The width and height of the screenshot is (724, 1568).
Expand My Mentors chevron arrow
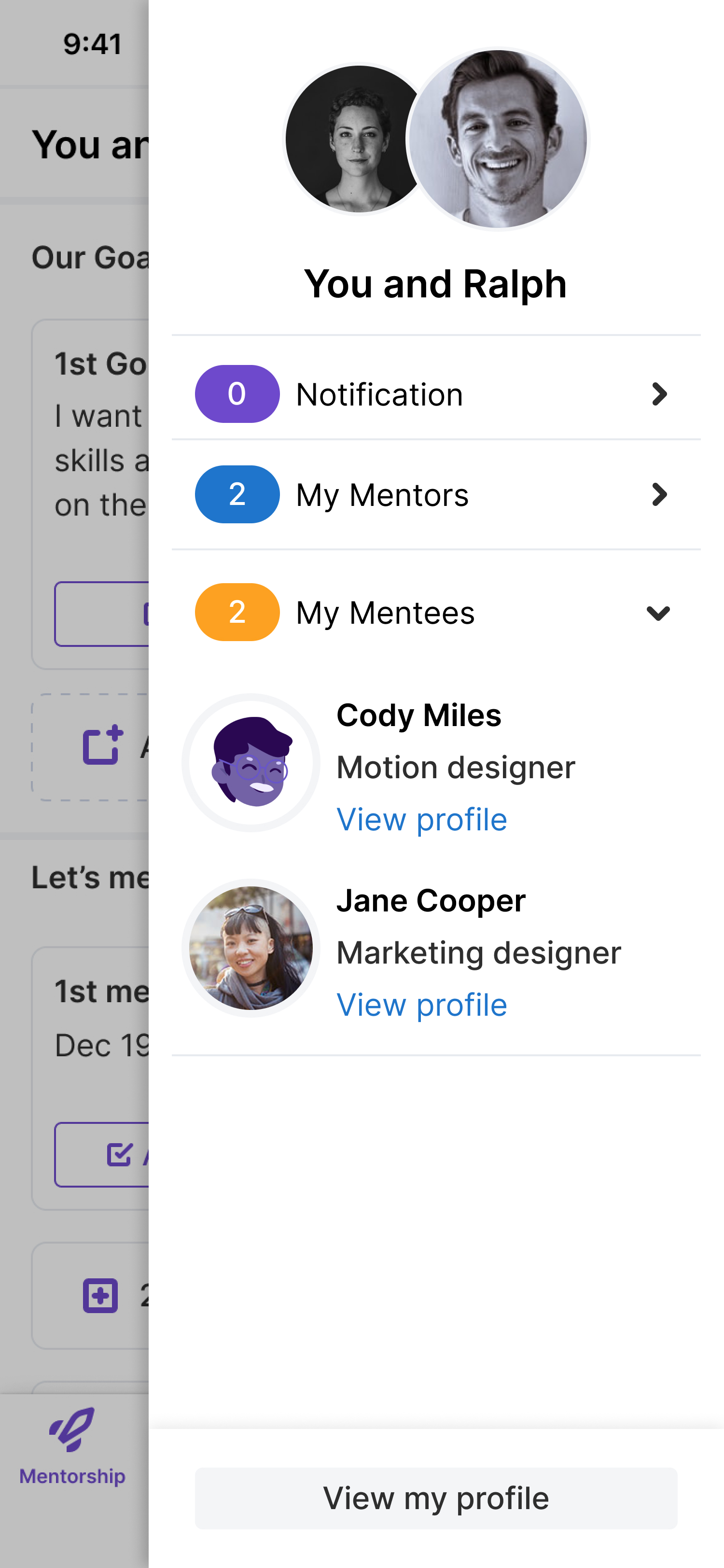659,494
